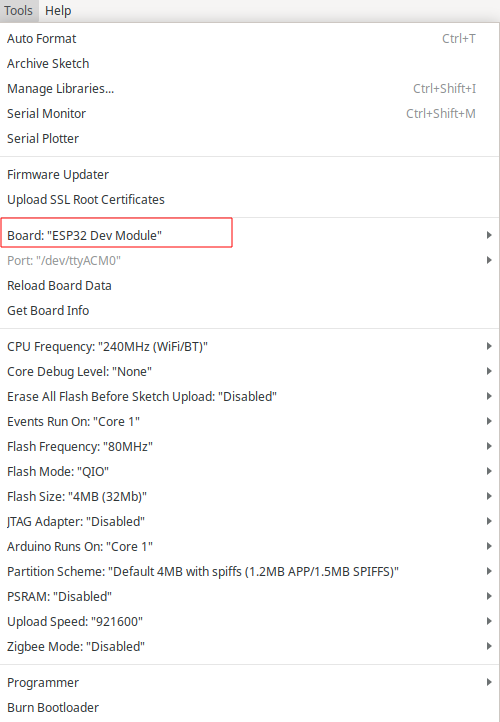
Task: Choose Get Board Info
Action: coord(250,310)
